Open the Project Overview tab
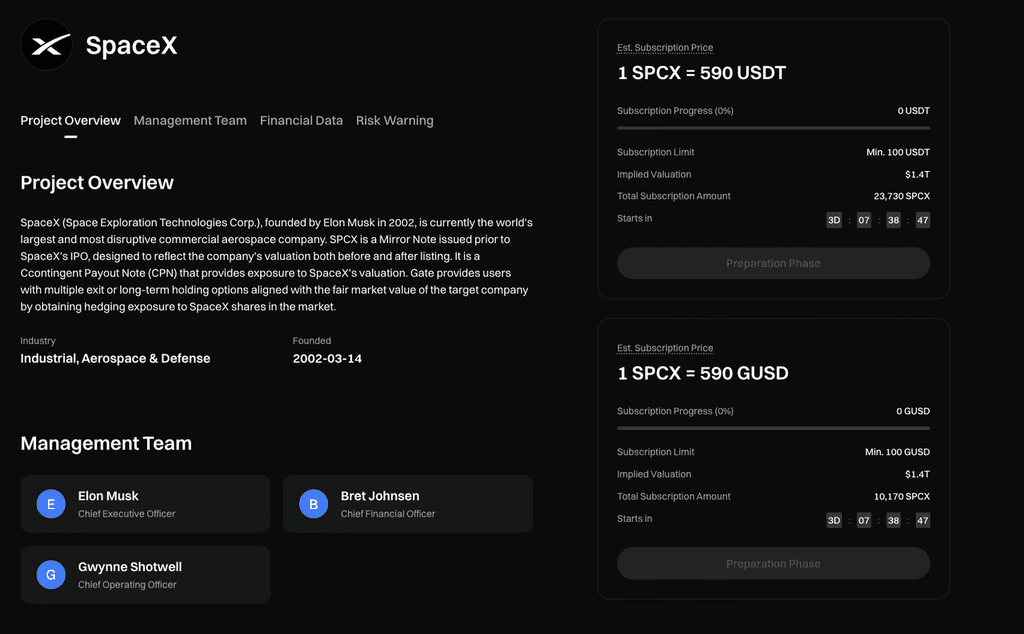This screenshot has height=634, width=1024. (70, 121)
